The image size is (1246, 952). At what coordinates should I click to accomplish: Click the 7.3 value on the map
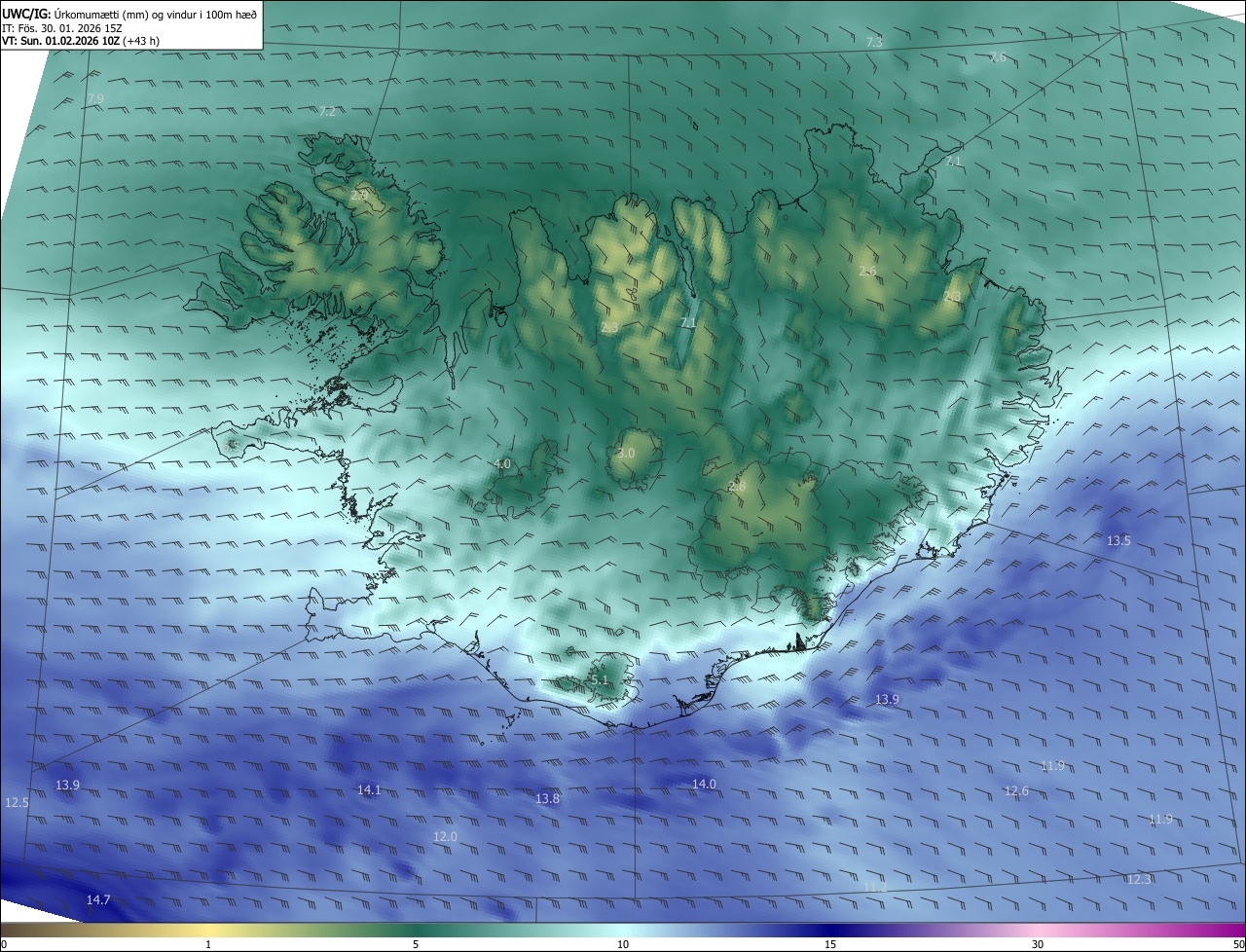874,42
